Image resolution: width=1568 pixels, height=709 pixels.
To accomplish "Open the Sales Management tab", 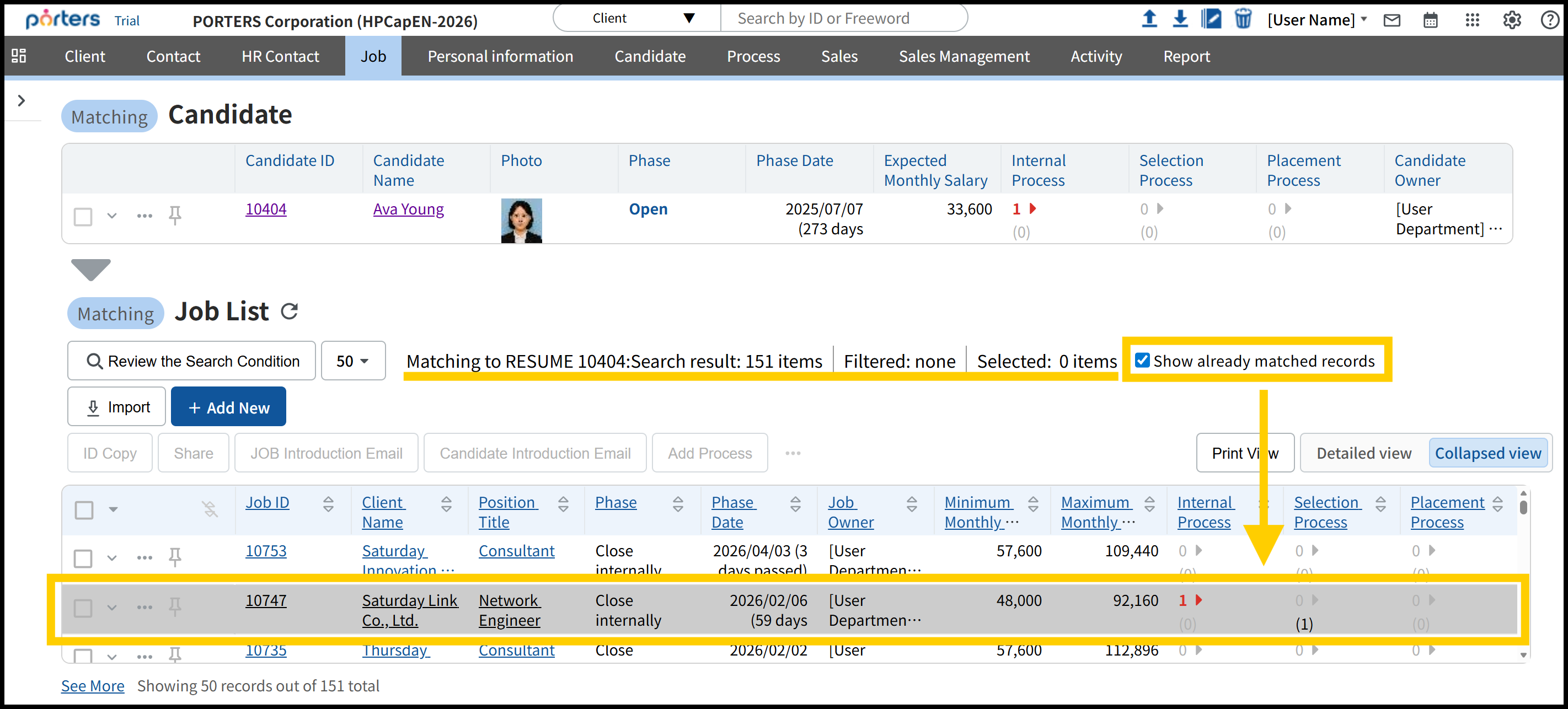I will click(964, 57).
